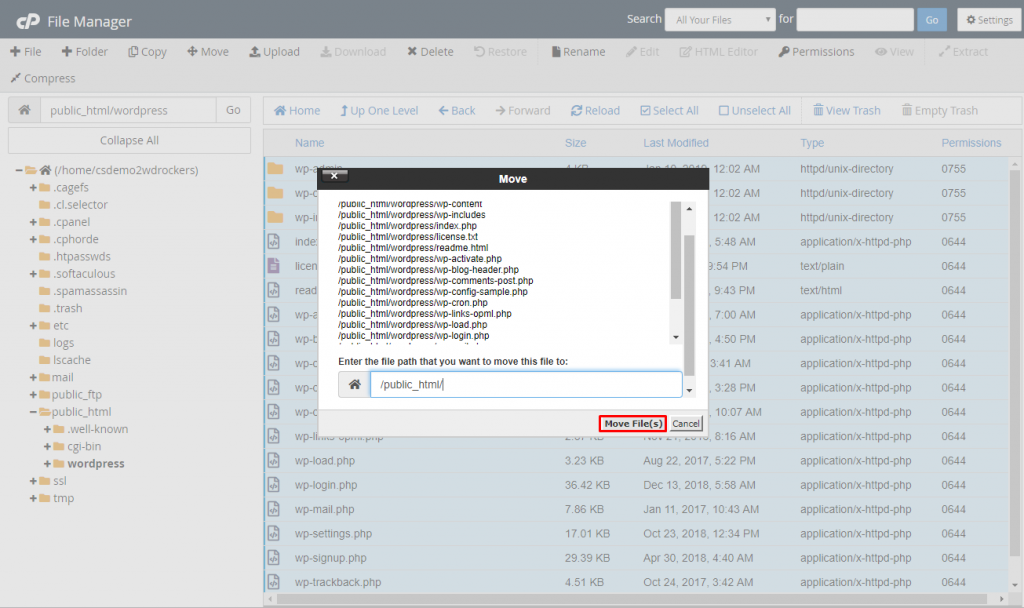The width and height of the screenshot is (1024, 608).
Task: Sort files by Last Modified column
Action: [x=676, y=143]
